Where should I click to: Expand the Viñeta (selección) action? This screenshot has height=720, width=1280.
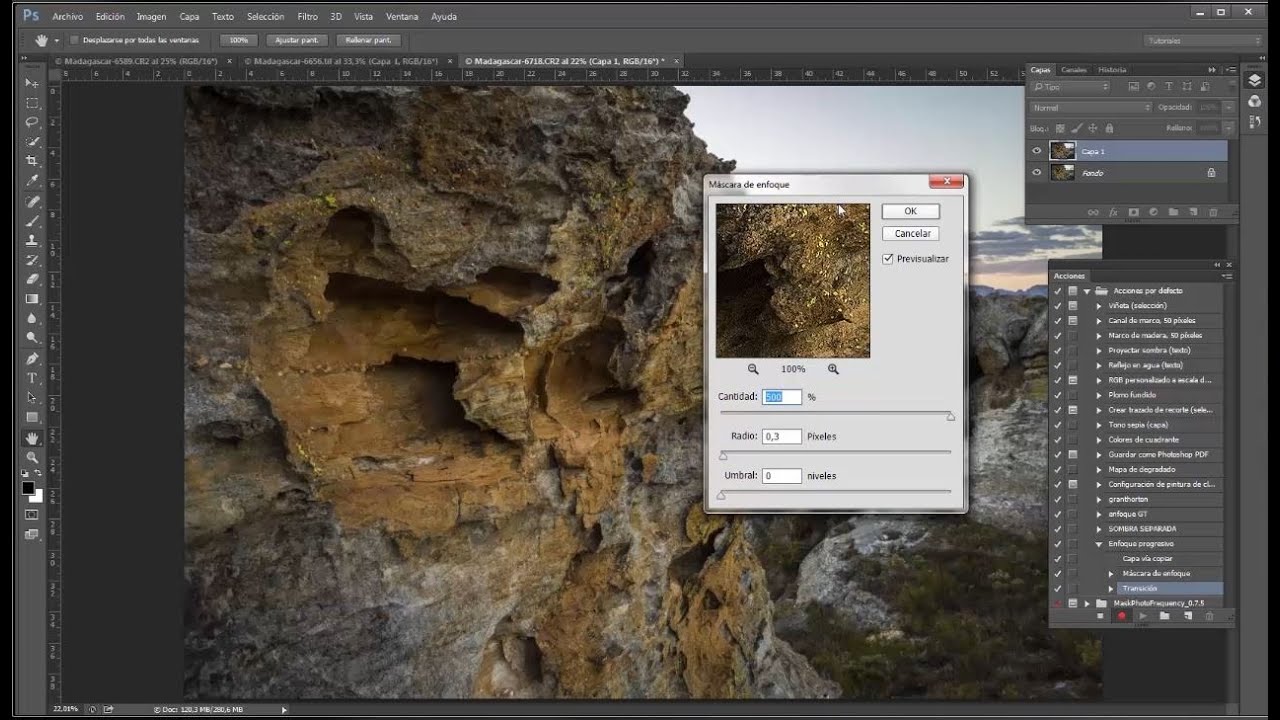(1099, 306)
